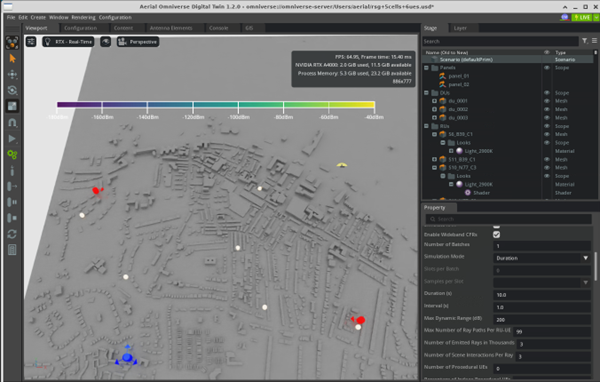Select the panel_01 tree item
The width and height of the screenshot is (600, 382).
459,76
